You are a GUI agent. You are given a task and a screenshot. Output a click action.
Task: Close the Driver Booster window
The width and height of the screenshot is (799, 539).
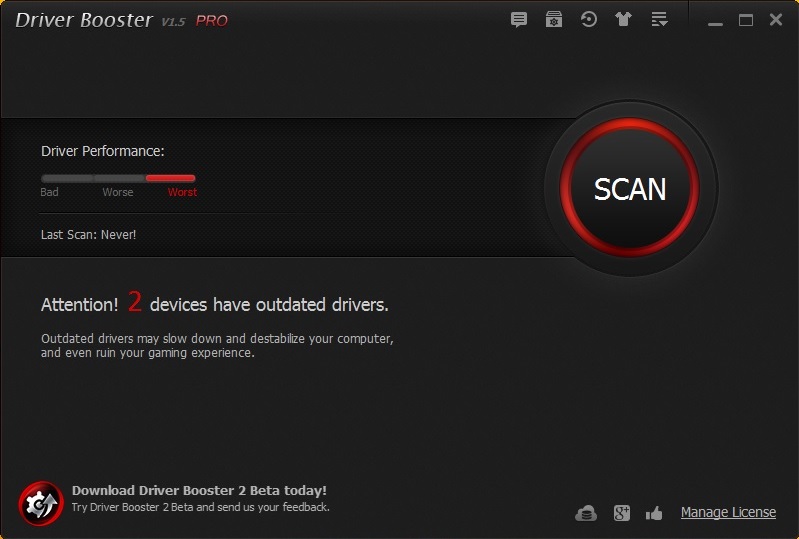(x=775, y=20)
